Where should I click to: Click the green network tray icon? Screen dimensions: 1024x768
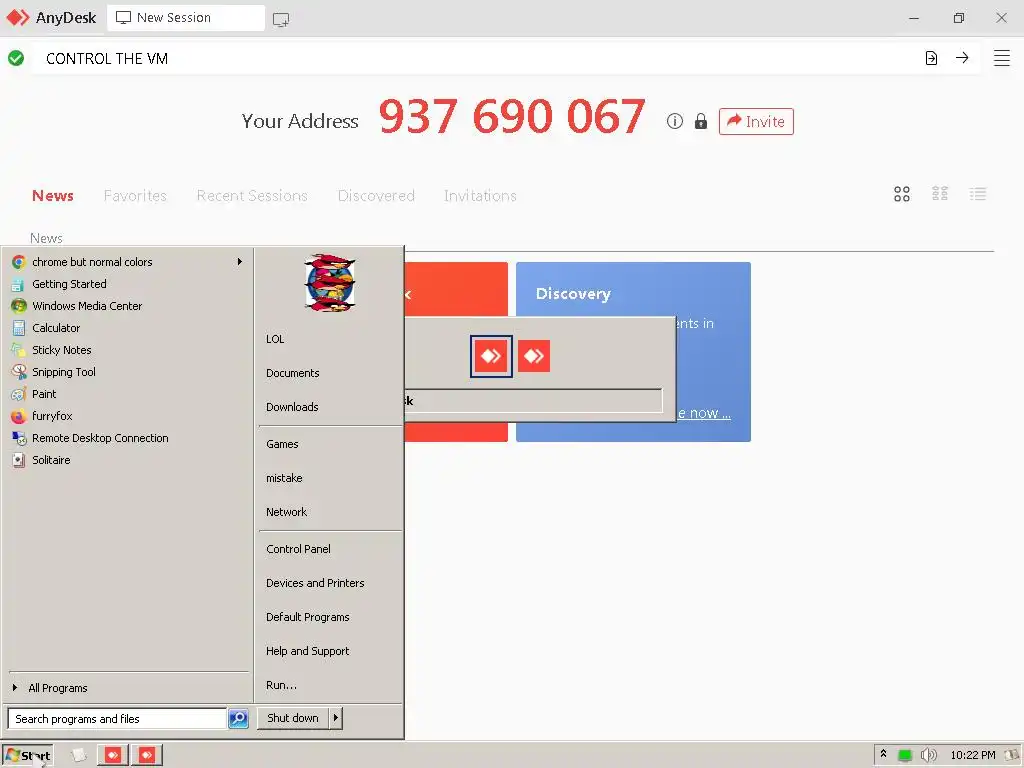[x=904, y=756]
